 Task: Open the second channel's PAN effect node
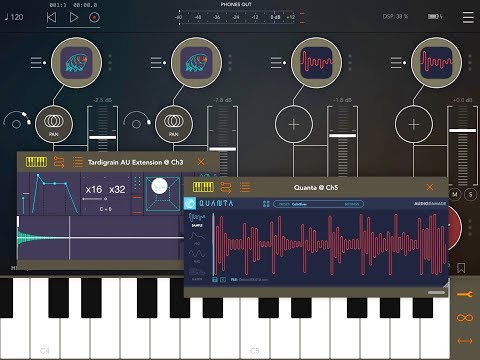tap(174, 124)
